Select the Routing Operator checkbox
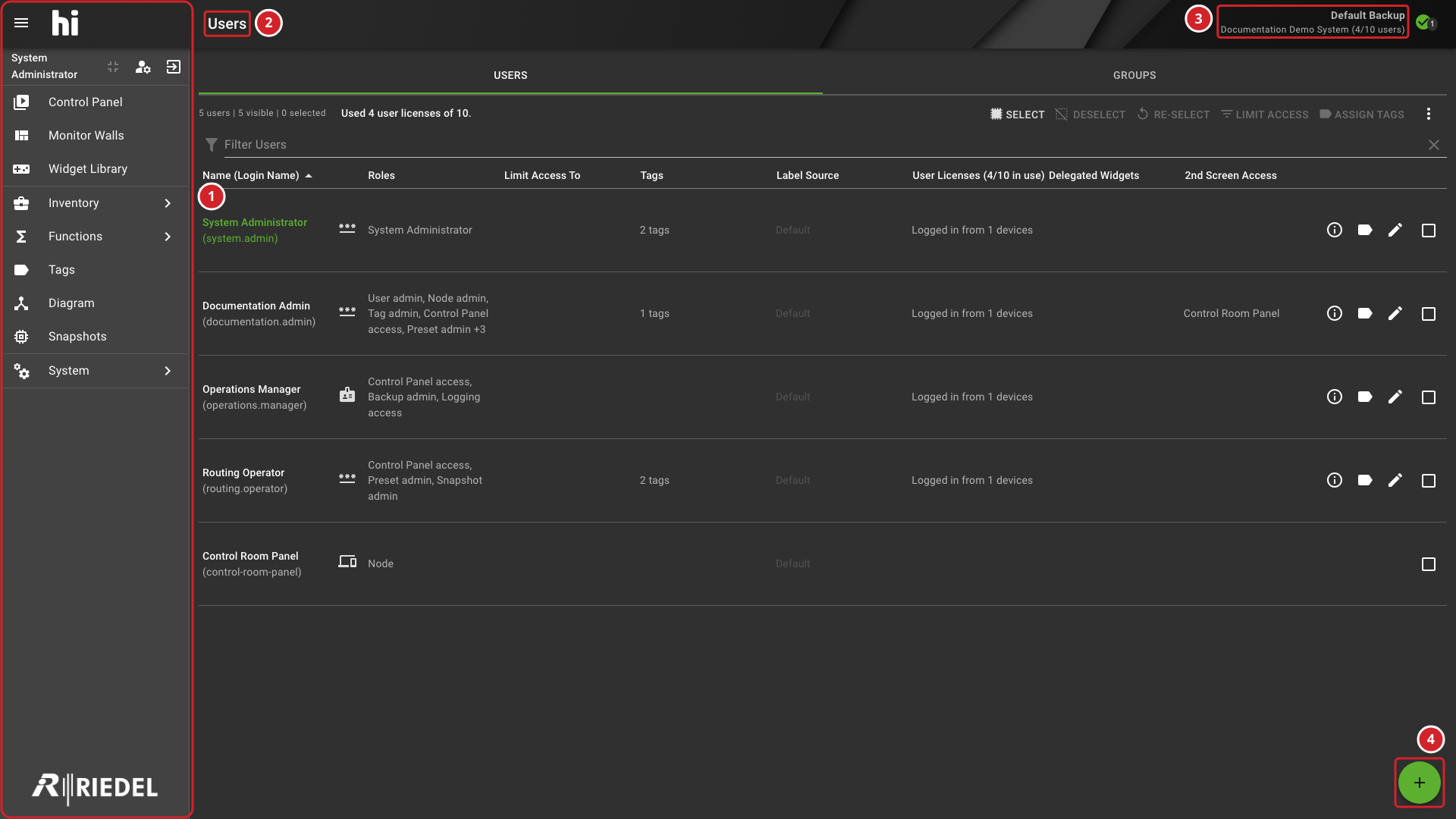Image resolution: width=1456 pixels, height=819 pixels. click(x=1428, y=480)
